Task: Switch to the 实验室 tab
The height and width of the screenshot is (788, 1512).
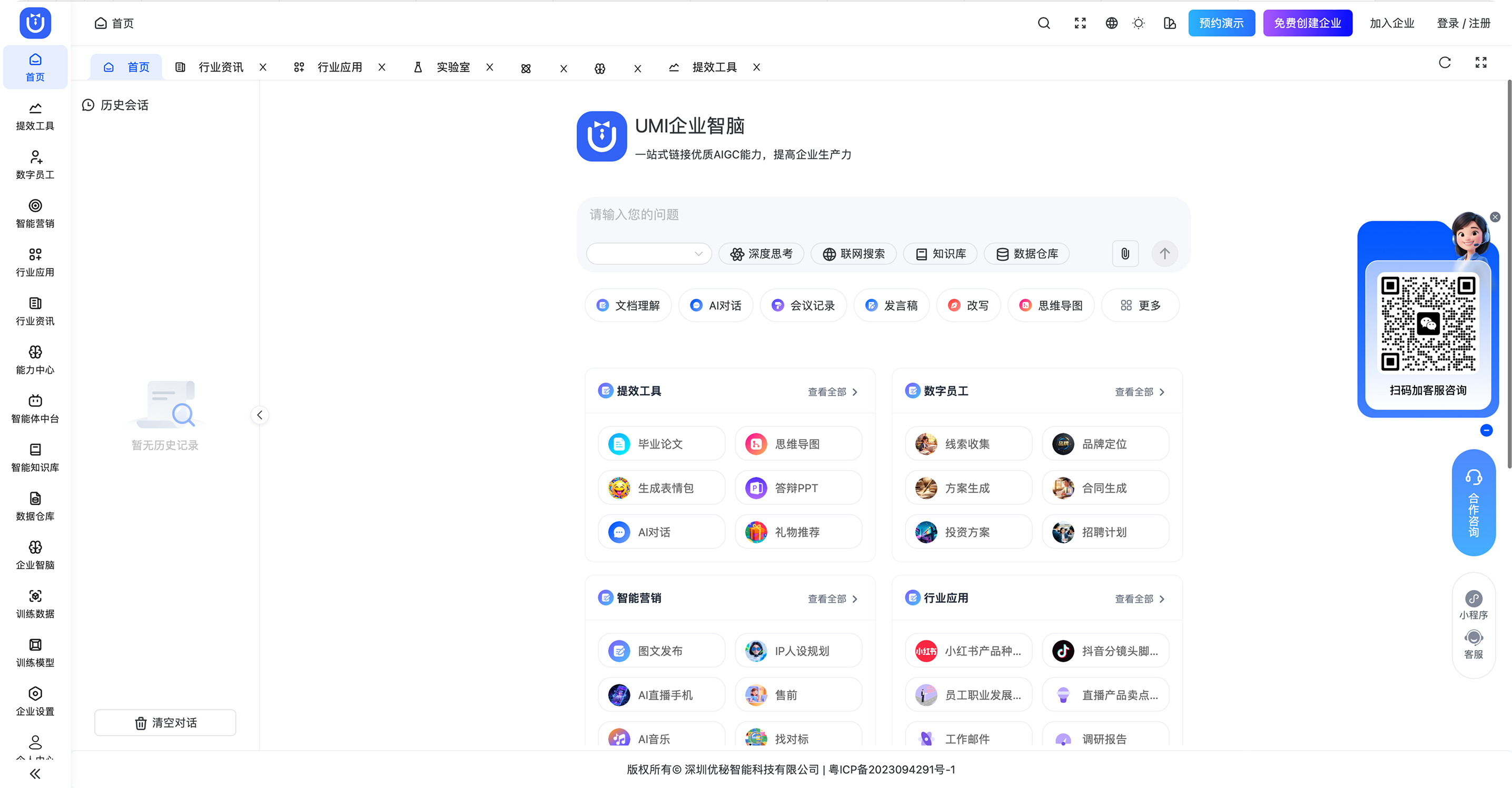Action: tap(452, 67)
